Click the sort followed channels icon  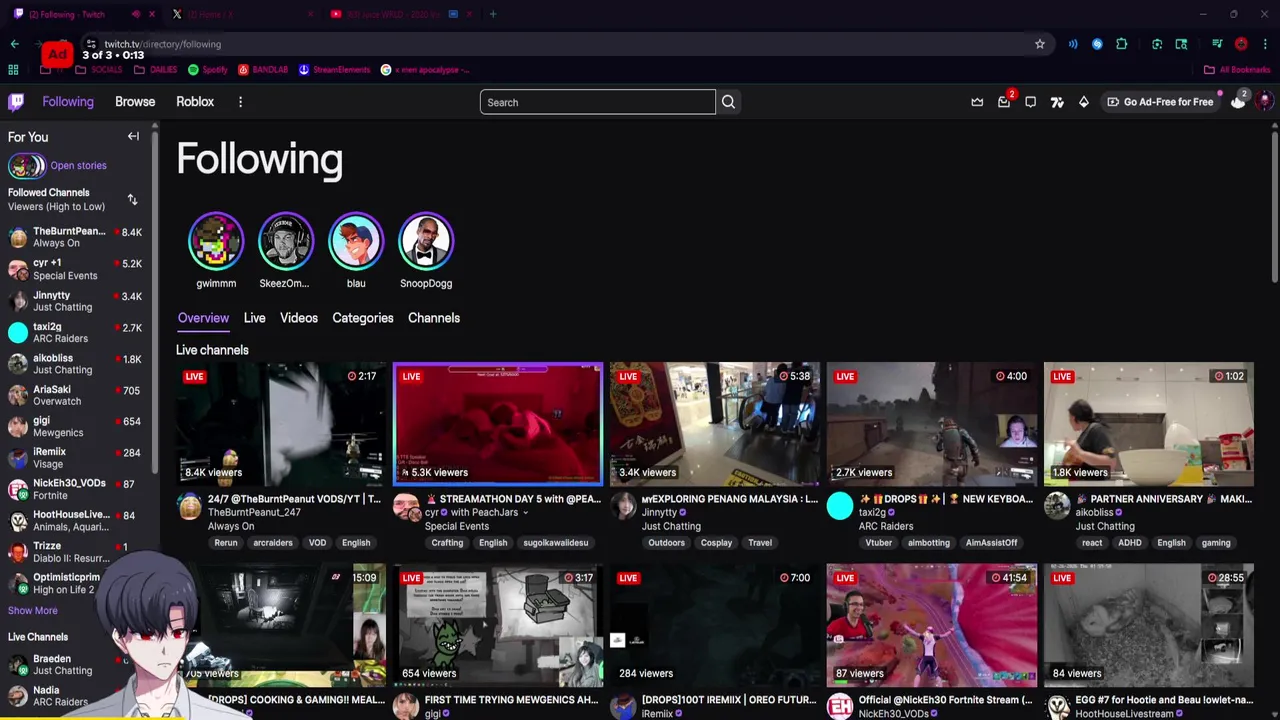point(132,200)
